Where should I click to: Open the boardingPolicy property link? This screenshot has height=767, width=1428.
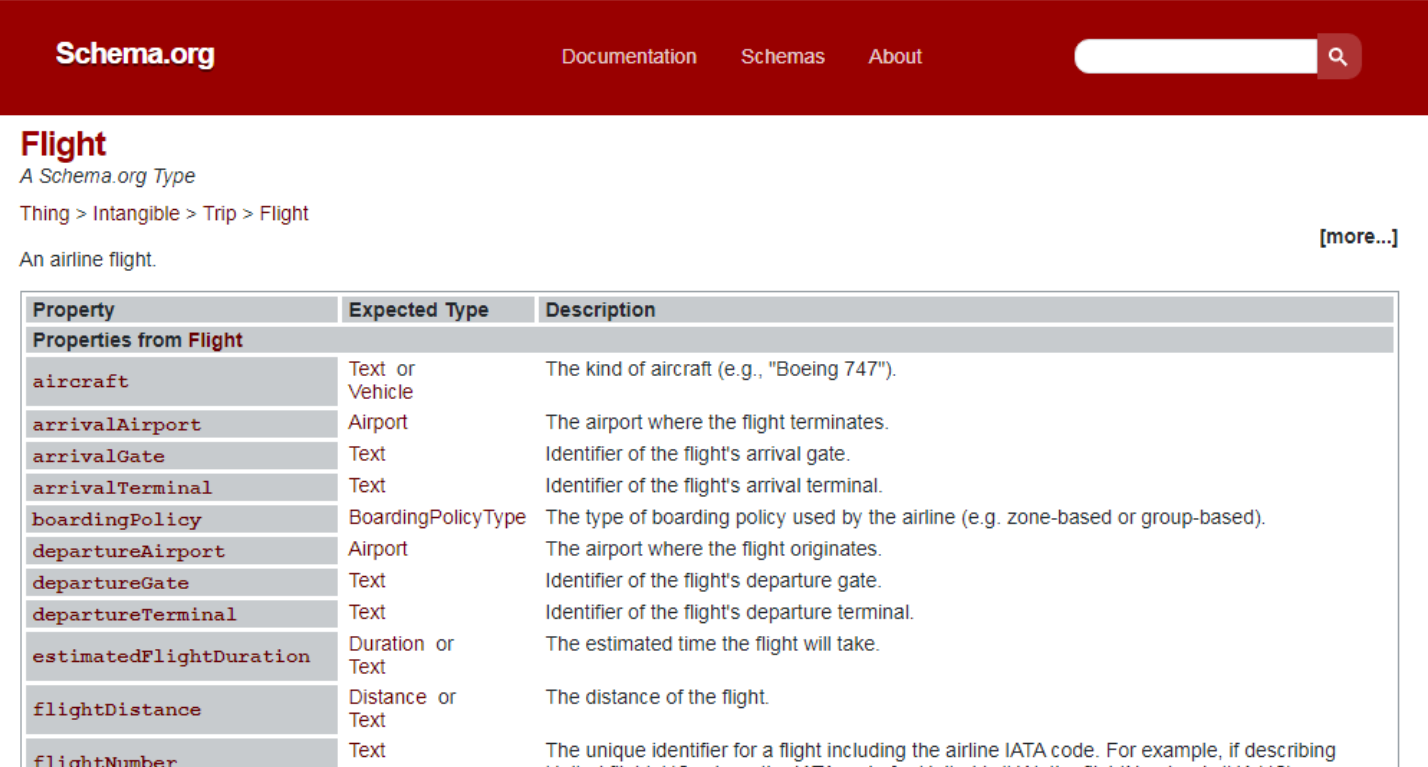pos(117,520)
